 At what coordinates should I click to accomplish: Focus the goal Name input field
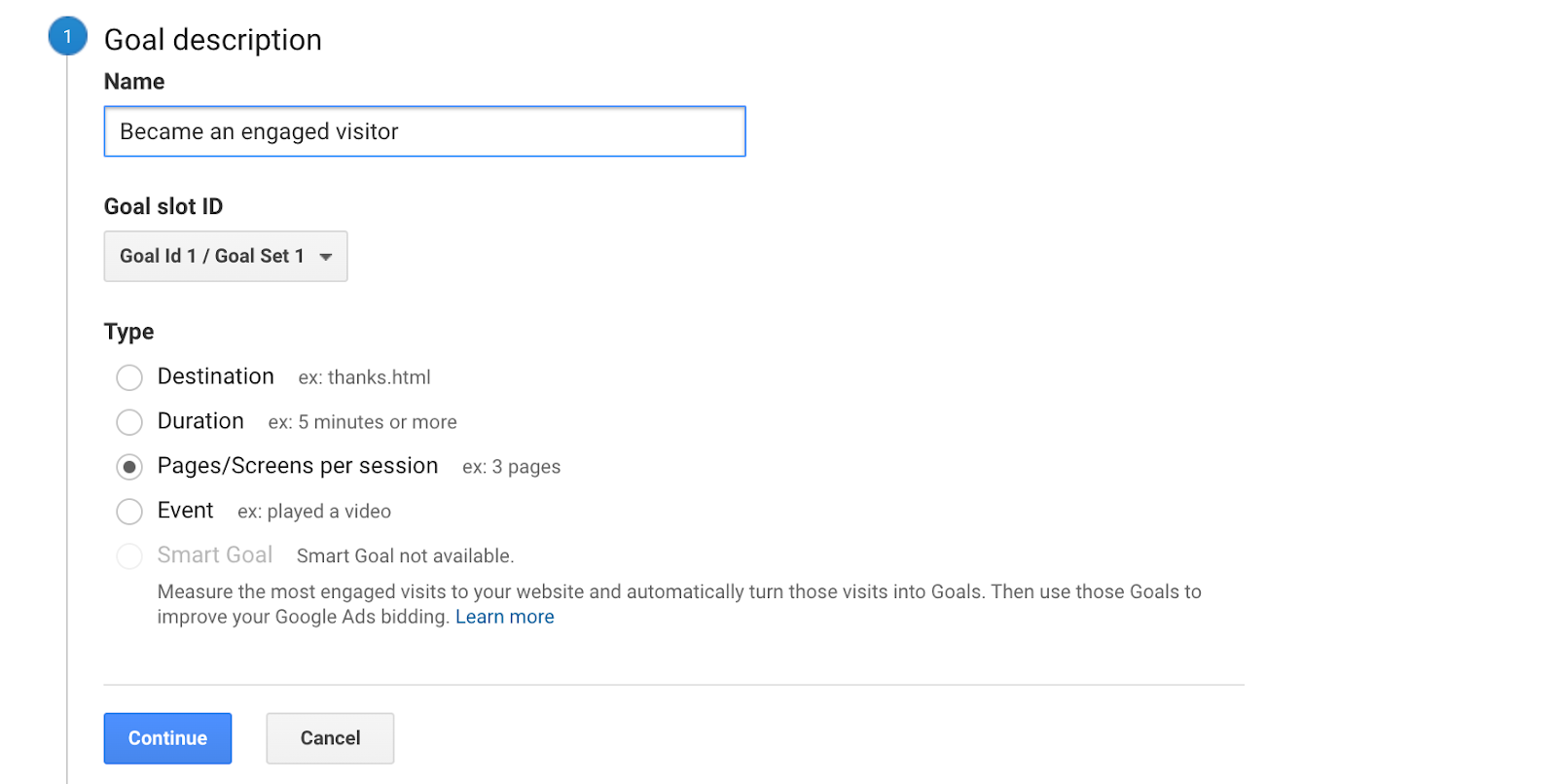424,131
